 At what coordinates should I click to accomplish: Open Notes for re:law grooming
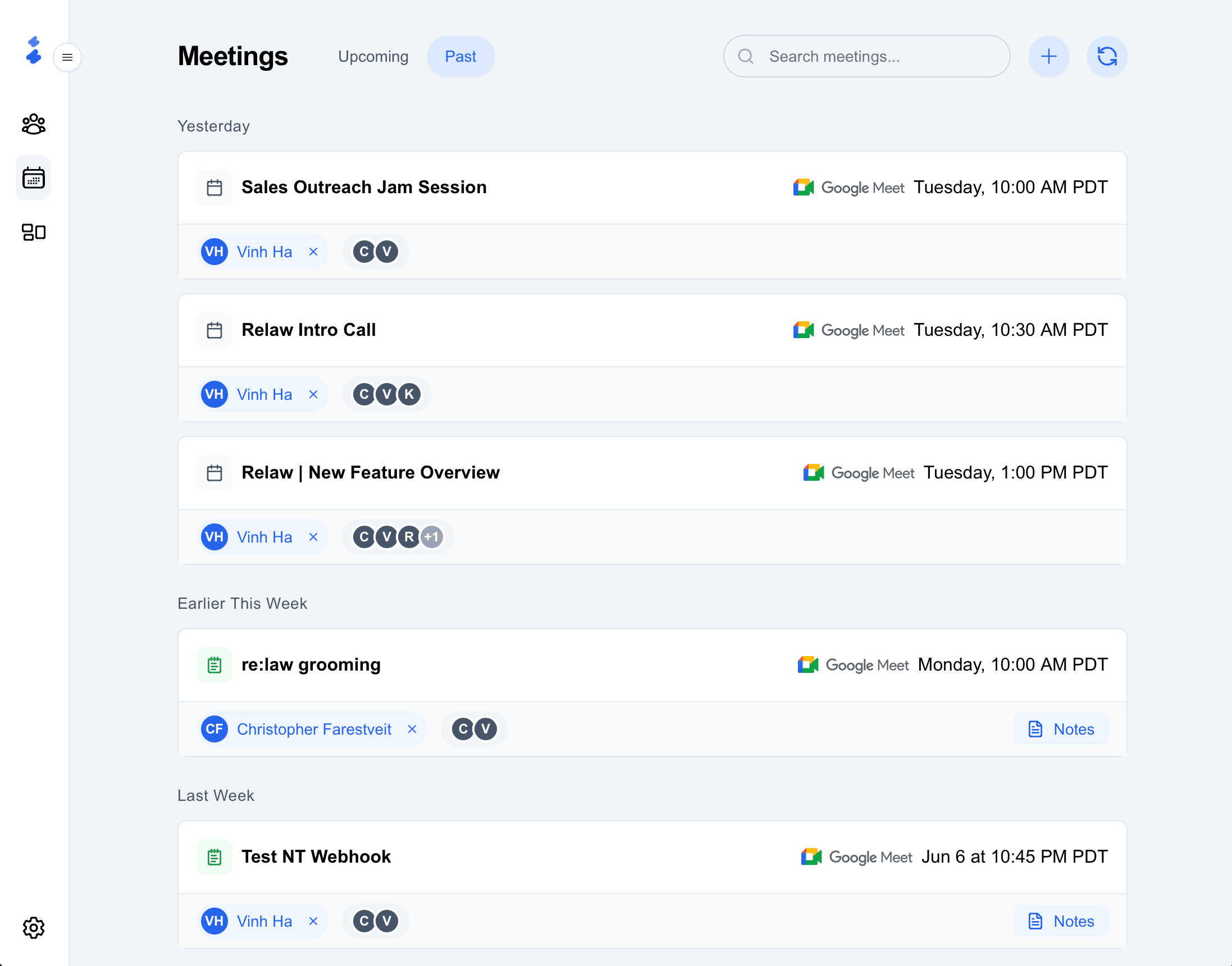pos(1061,729)
